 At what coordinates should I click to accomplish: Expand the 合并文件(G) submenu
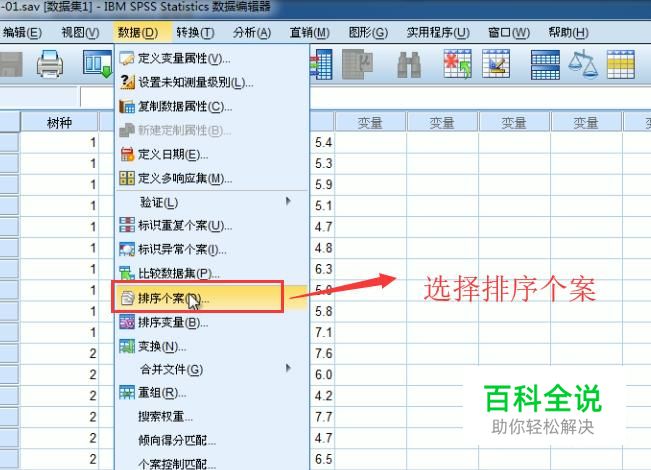[212, 369]
